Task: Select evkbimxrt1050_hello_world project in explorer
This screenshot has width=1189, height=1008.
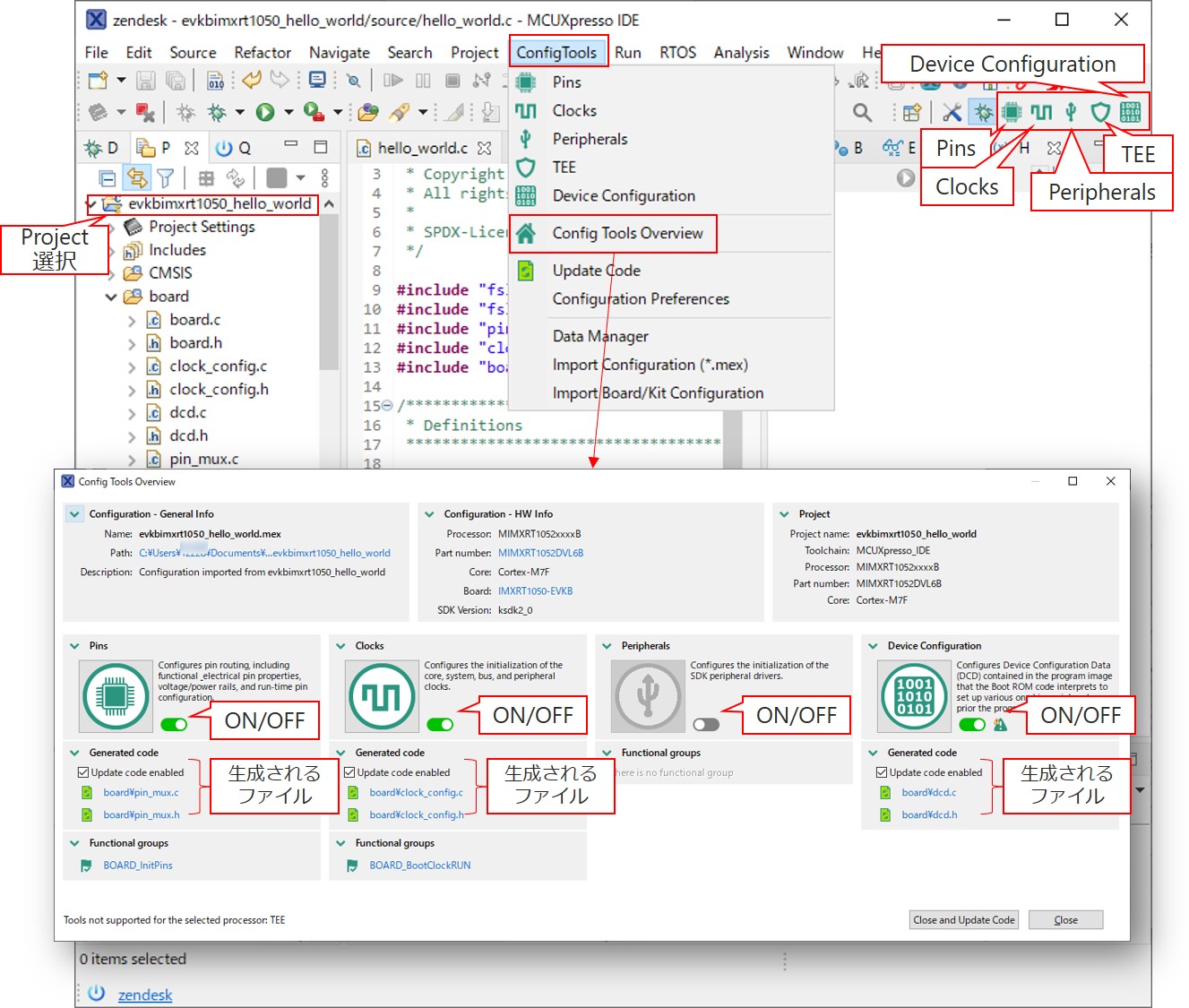Action: [220, 204]
